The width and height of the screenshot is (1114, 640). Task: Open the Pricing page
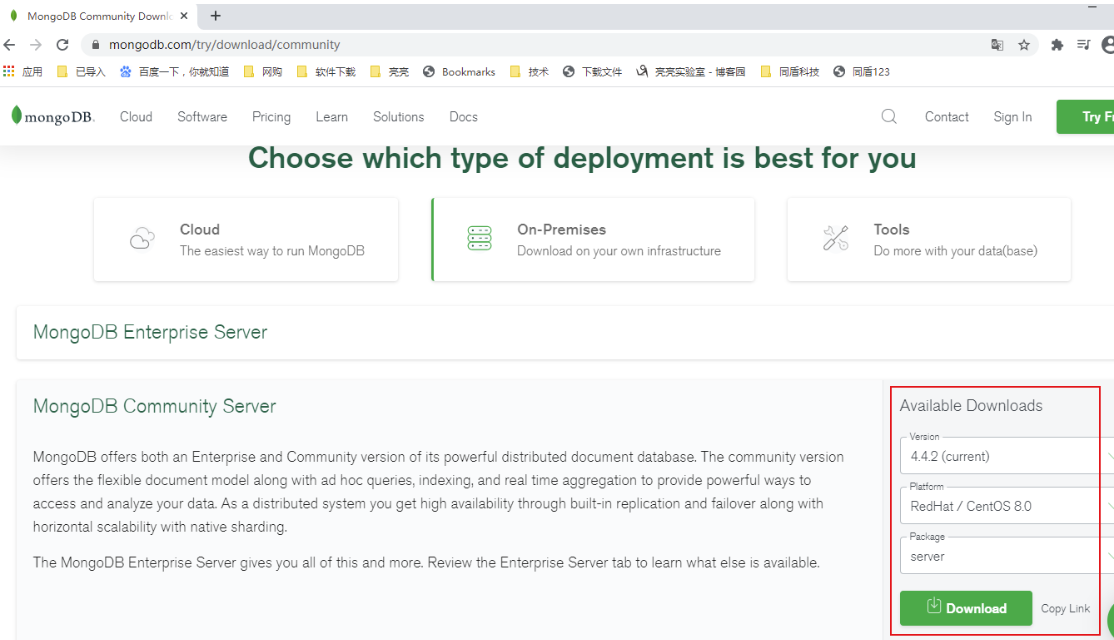pyautogui.click(x=271, y=116)
